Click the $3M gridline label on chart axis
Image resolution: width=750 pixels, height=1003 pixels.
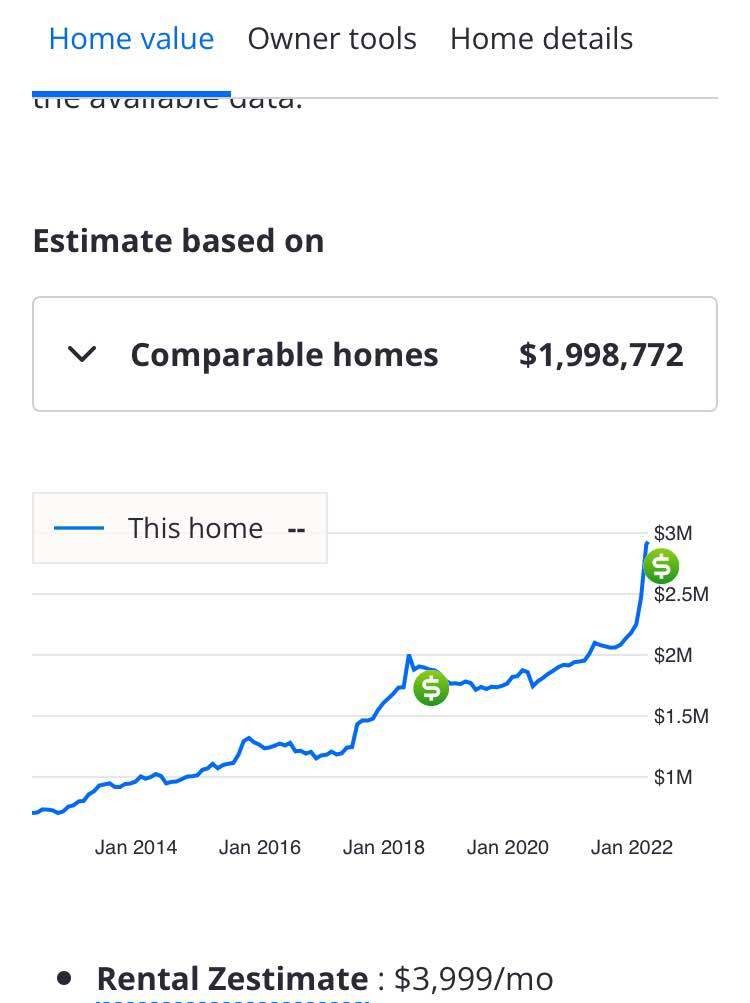coord(674,533)
